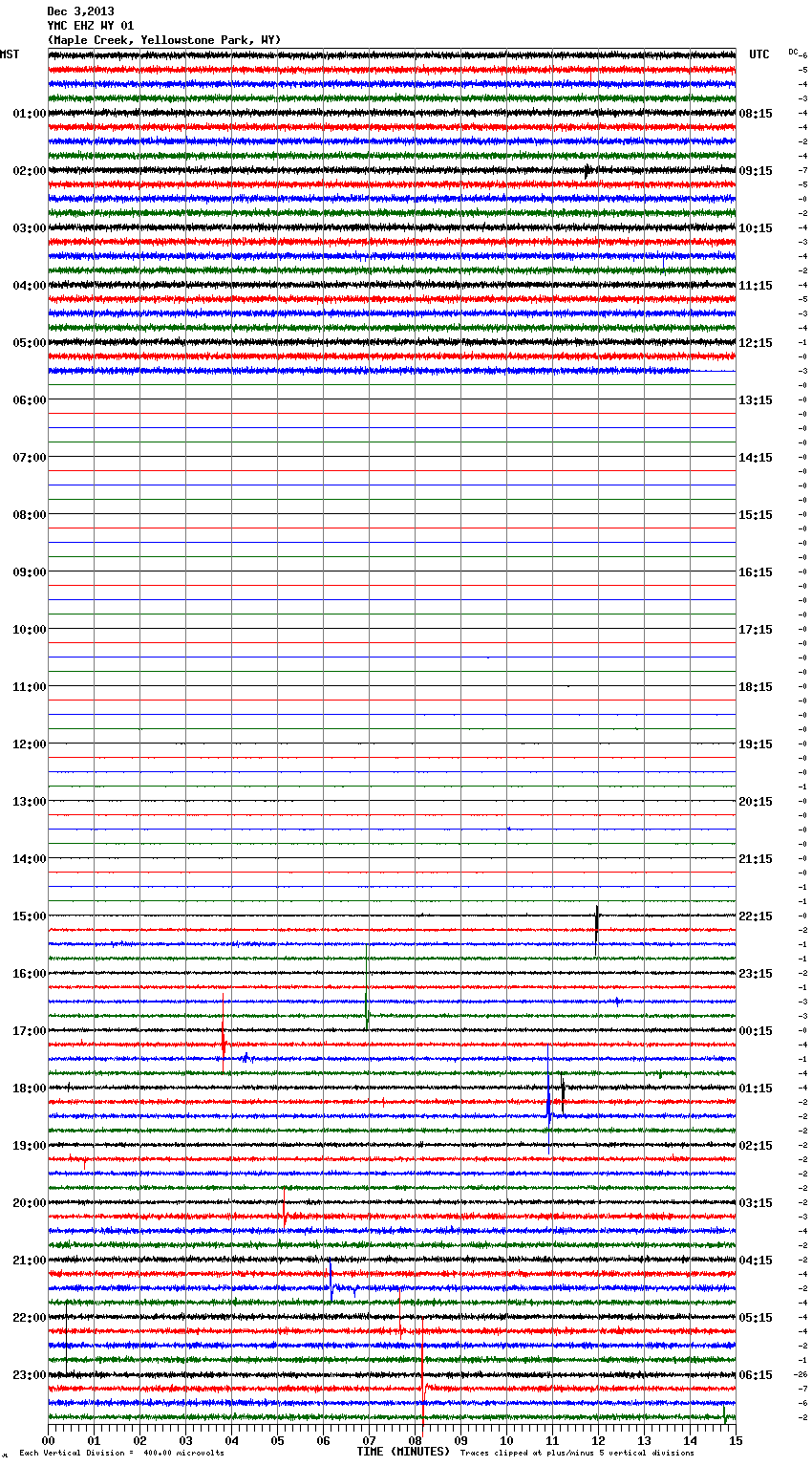This screenshot has width=812, height=1466.
Task: Click the 'Each Vertical Division' scale note
Action: (x=121, y=1453)
